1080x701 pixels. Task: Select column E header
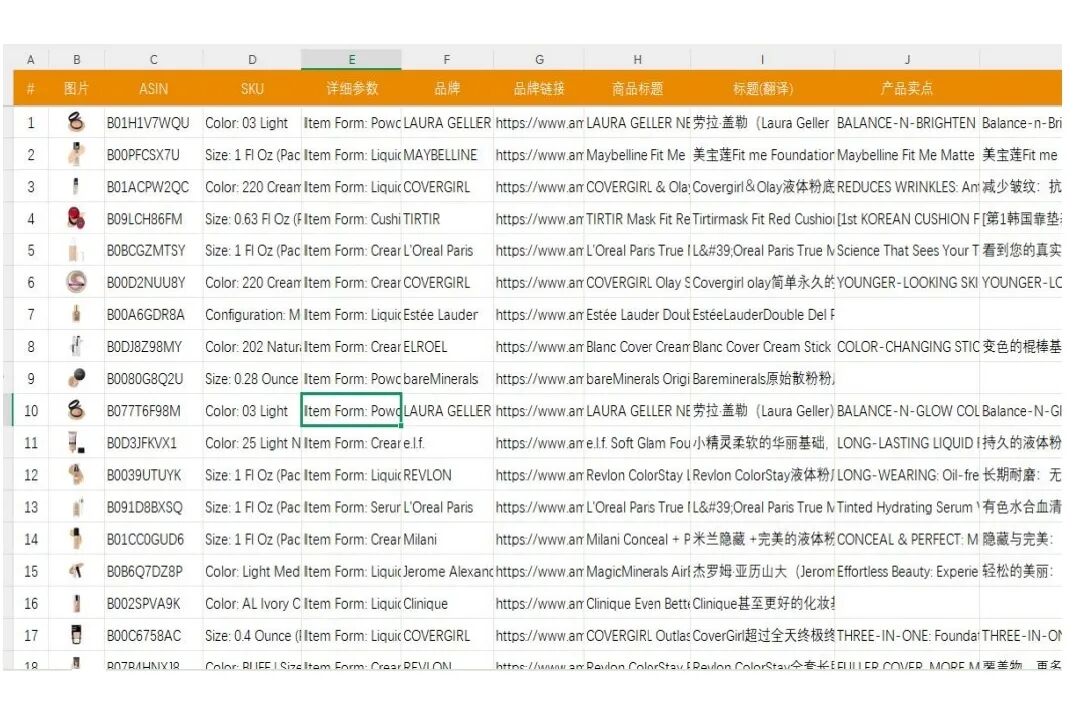coord(351,59)
